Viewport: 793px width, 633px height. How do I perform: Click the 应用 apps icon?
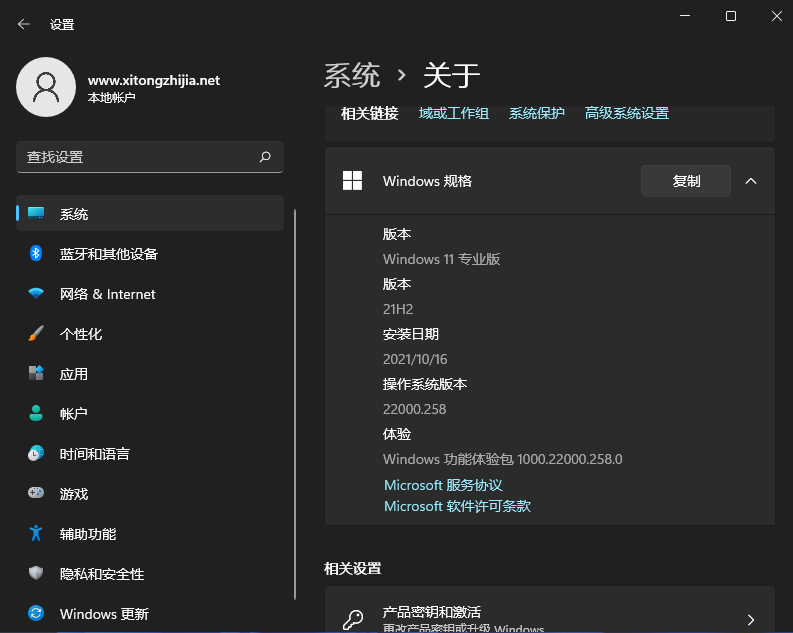[x=36, y=373]
